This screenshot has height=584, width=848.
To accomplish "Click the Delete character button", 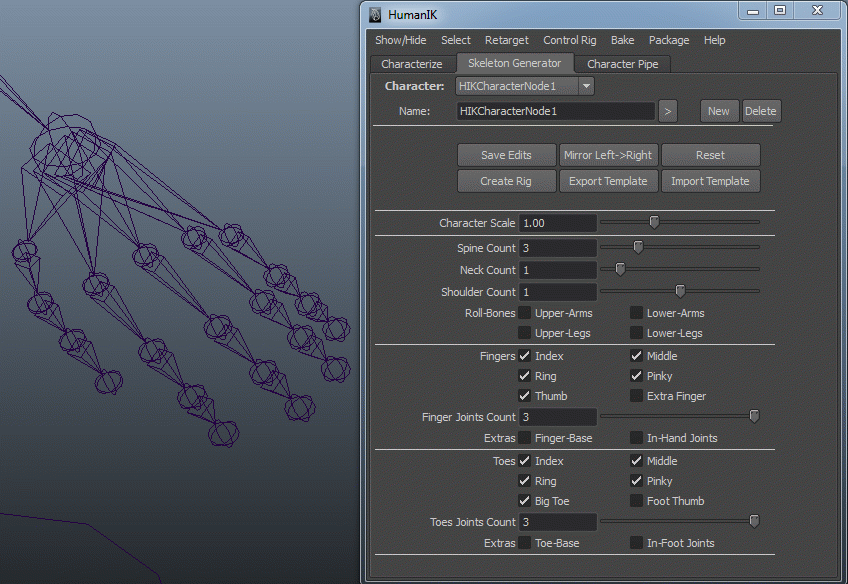I will point(760,111).
